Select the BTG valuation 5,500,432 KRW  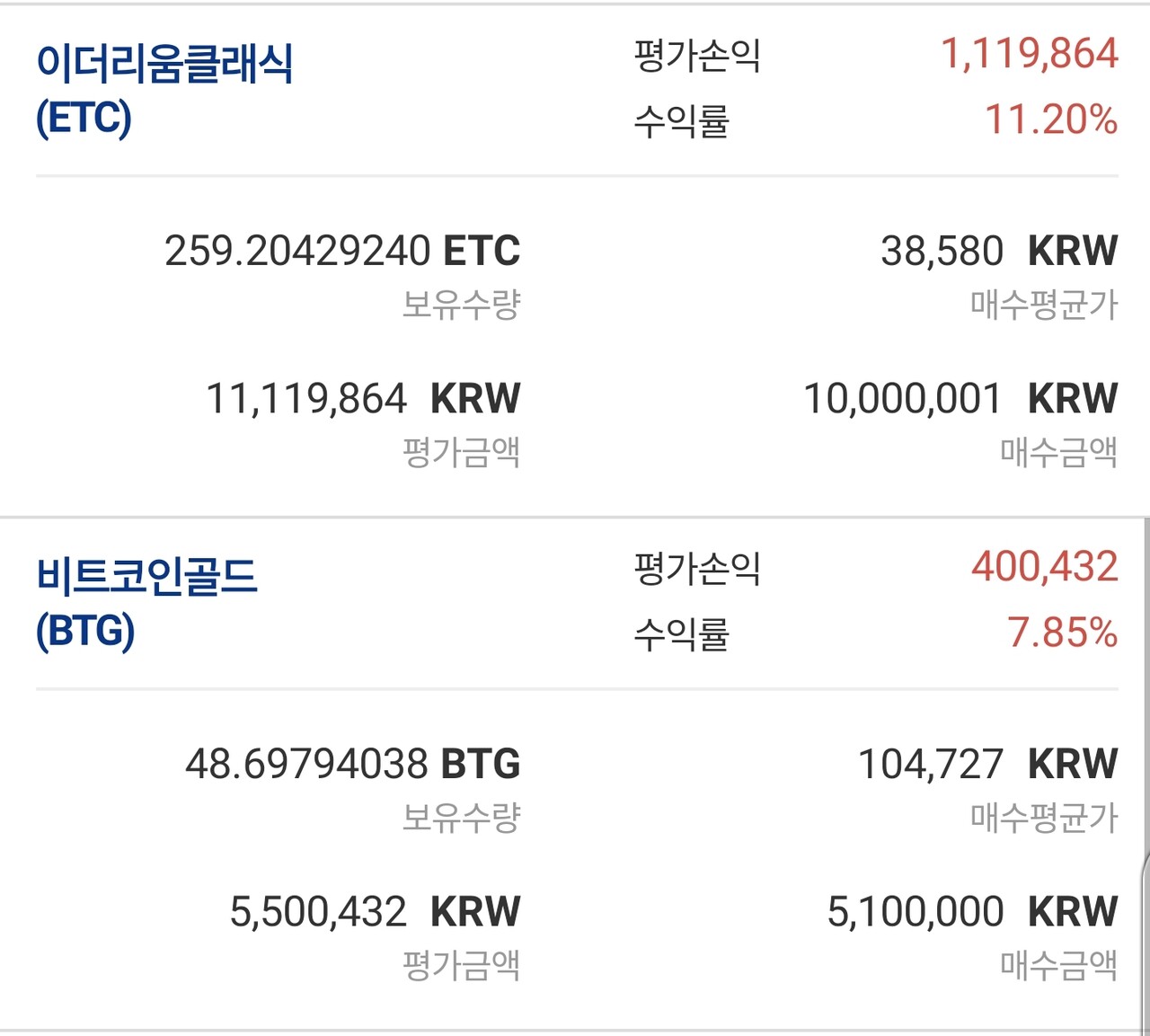[375, 911]
